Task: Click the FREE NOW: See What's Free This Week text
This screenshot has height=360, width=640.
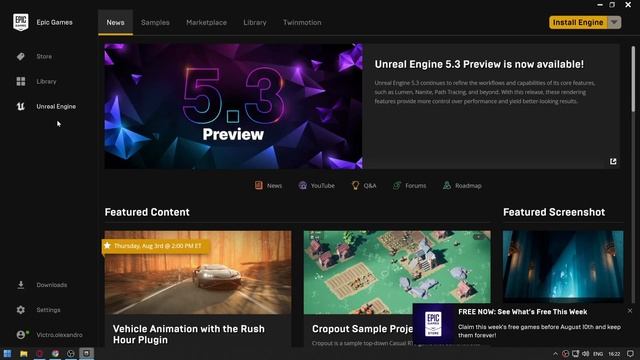Action: [522, 312]
